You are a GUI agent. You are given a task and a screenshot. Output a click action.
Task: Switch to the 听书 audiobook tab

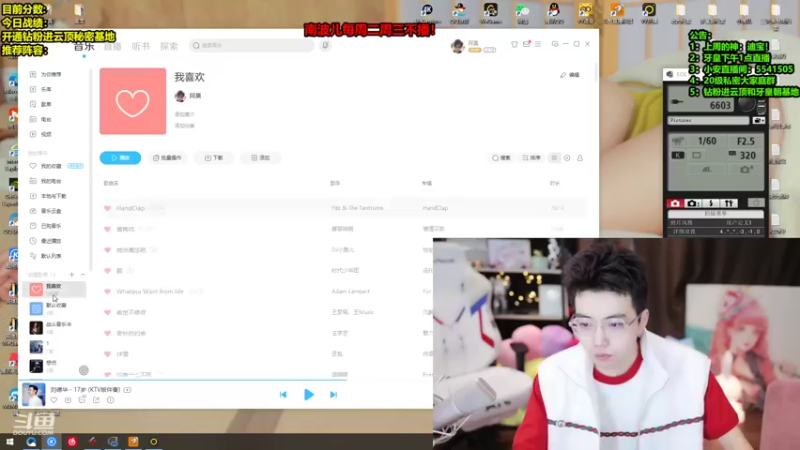[x=141, y=46]
